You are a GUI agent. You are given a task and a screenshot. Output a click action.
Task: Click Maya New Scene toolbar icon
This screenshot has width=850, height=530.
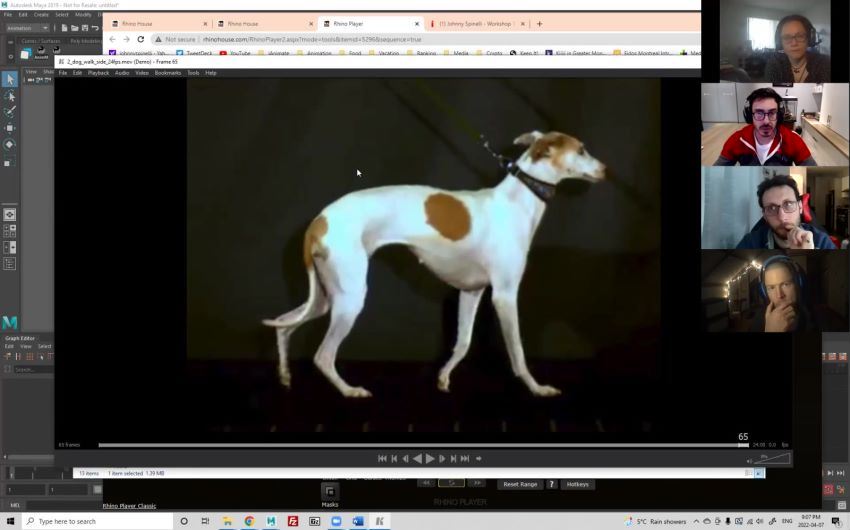point(64,28)
